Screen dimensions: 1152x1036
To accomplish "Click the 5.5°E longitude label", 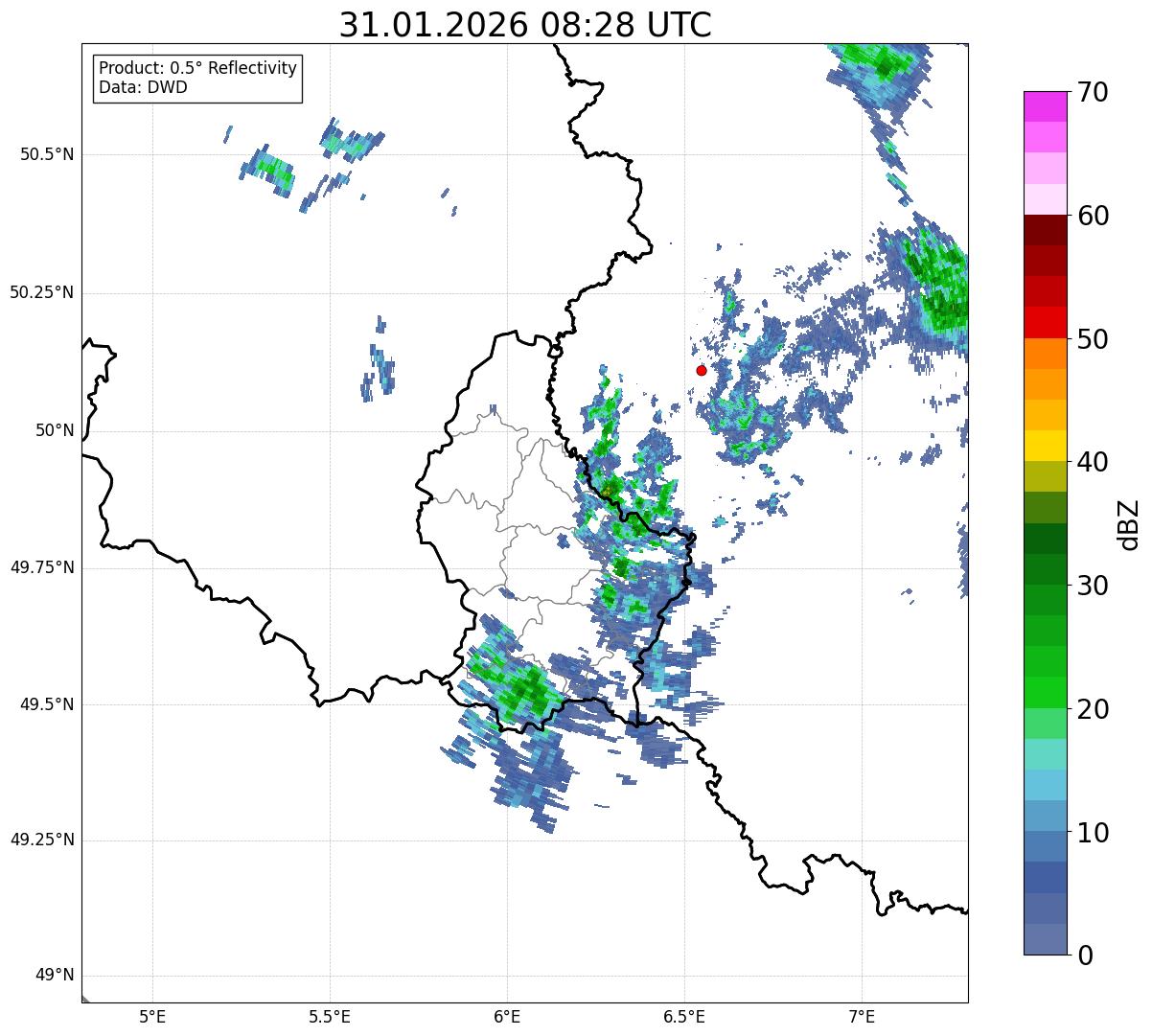I will pyautogui.click(x=330, y=1016).
